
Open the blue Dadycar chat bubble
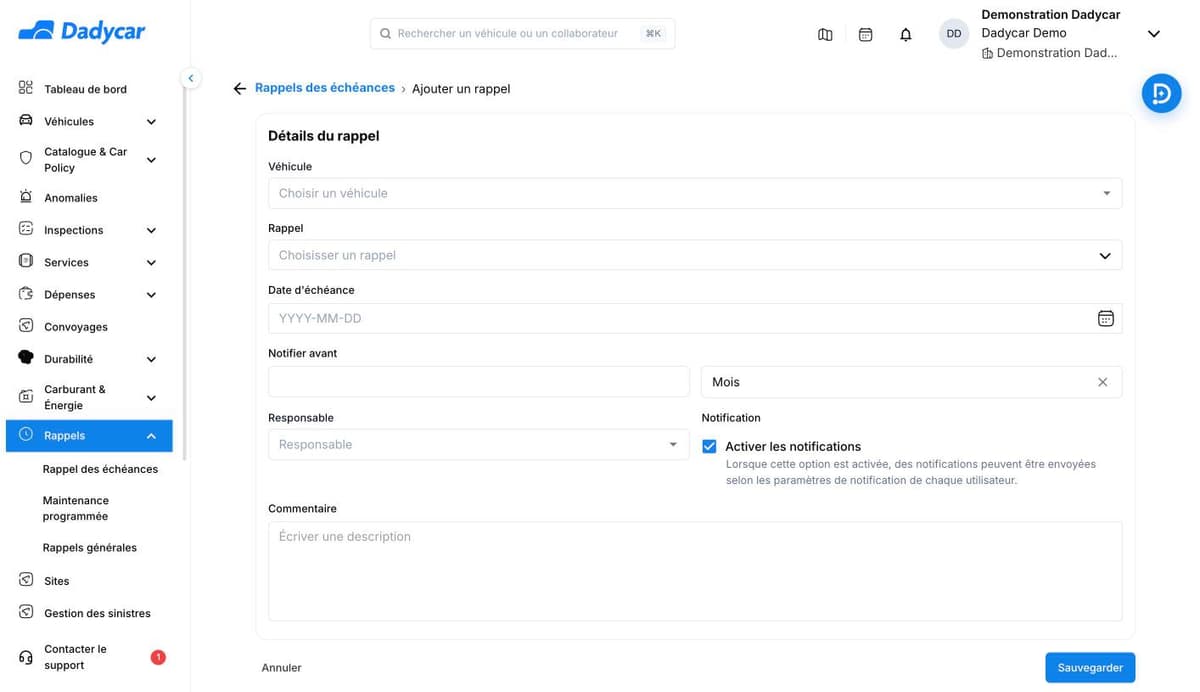(x=1162, y=93)
